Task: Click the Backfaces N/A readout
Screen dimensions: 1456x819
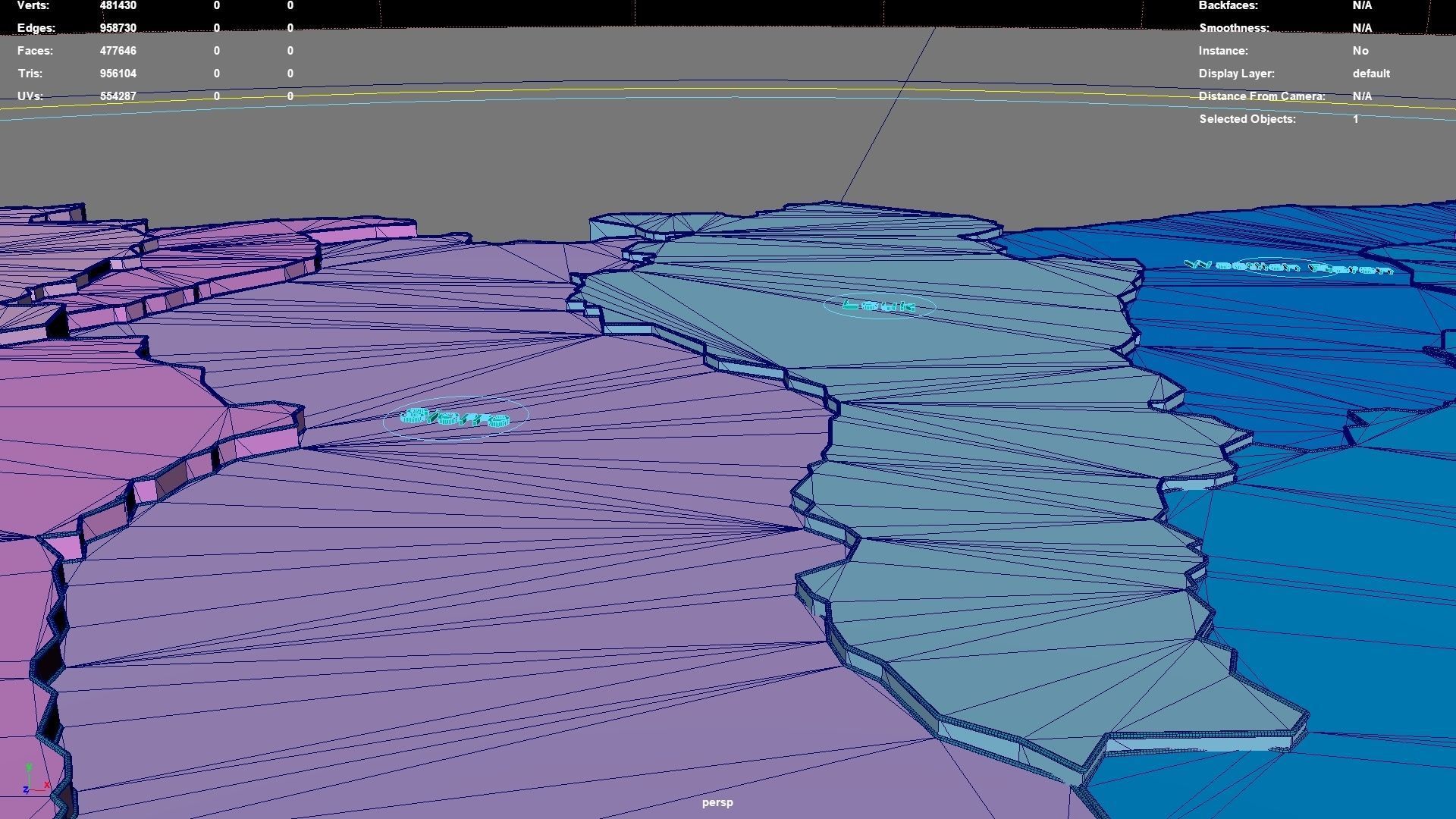Action: (x=1362, y=6)
